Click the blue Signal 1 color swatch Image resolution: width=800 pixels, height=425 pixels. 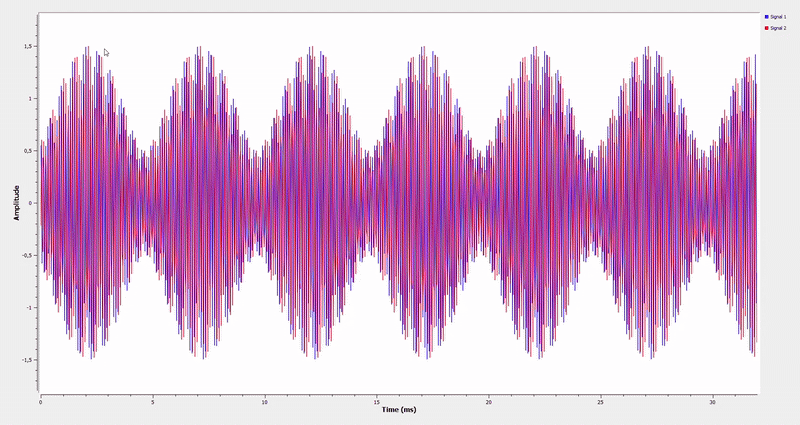click(x=766, y=17)
